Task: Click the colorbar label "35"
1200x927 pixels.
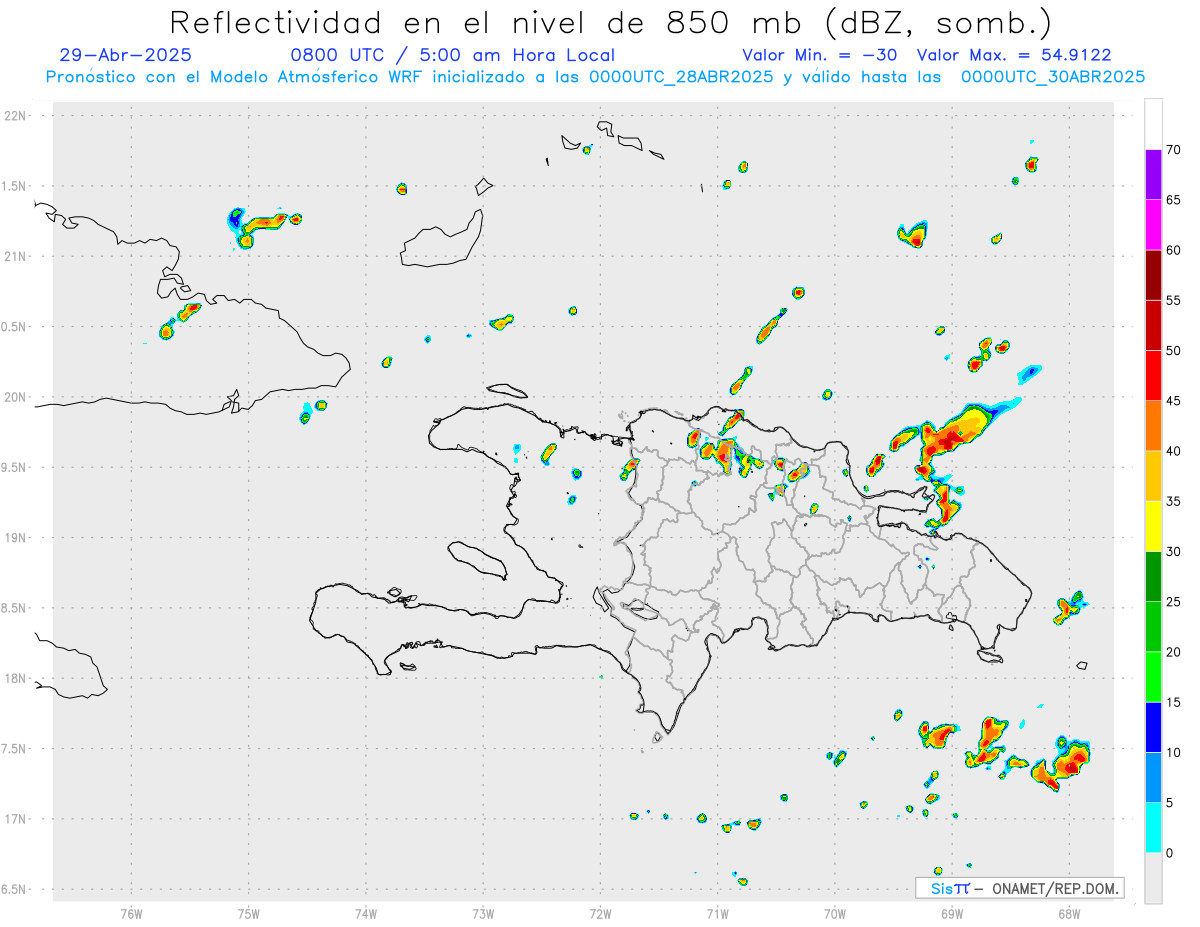Action: click(x=1174, y=501)
